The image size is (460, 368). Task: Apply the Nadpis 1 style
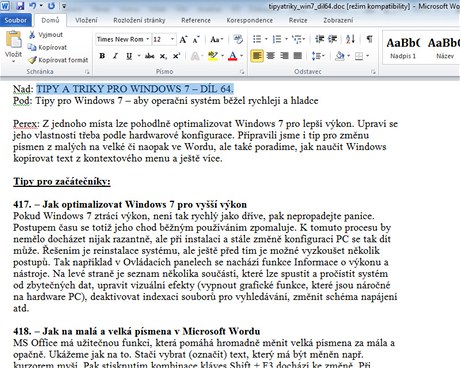click(x=403, y=48)
